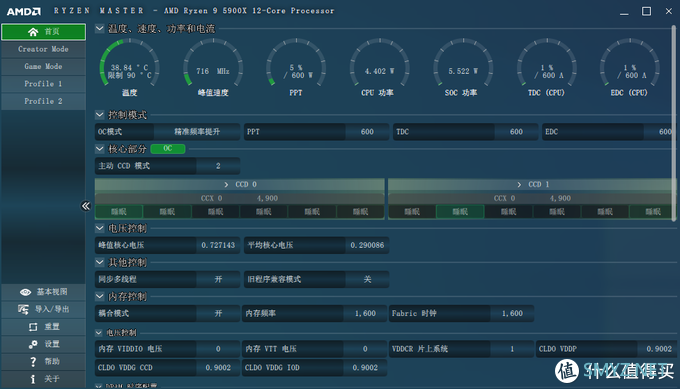
Task: Click the 重置 reset icon
Action: [x=33, y=327]
